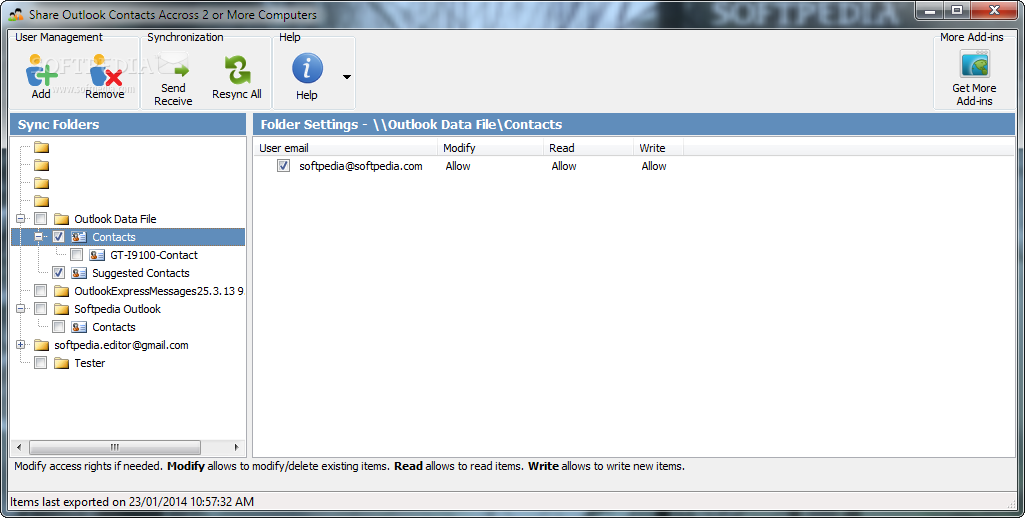The image size is (1025, 518).
Task: Click the left arrow of the tree scrollbar
Action: coord(19,447)
